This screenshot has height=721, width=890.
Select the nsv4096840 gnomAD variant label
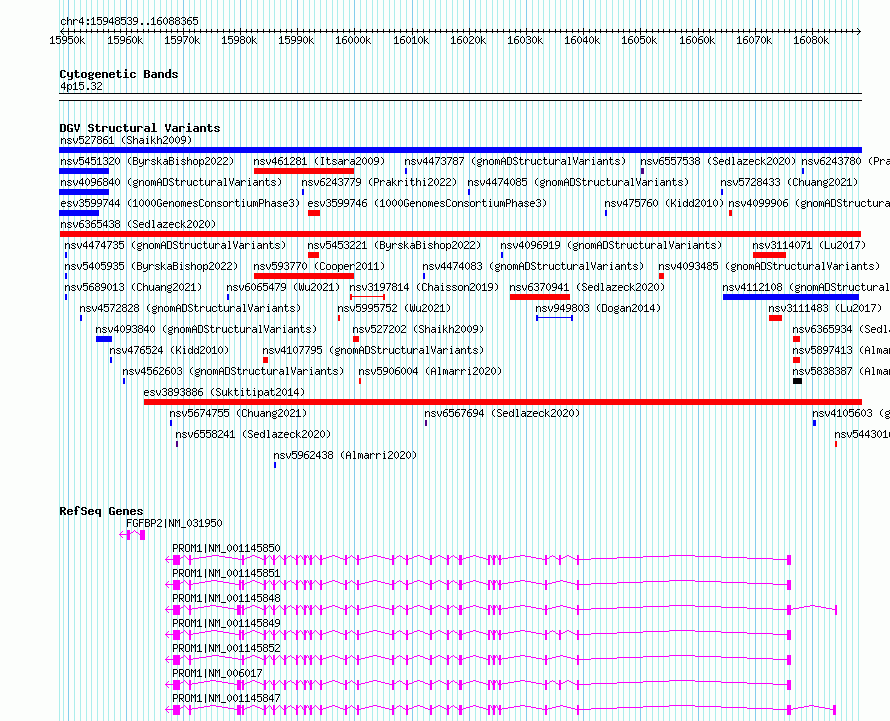(171, 182)
